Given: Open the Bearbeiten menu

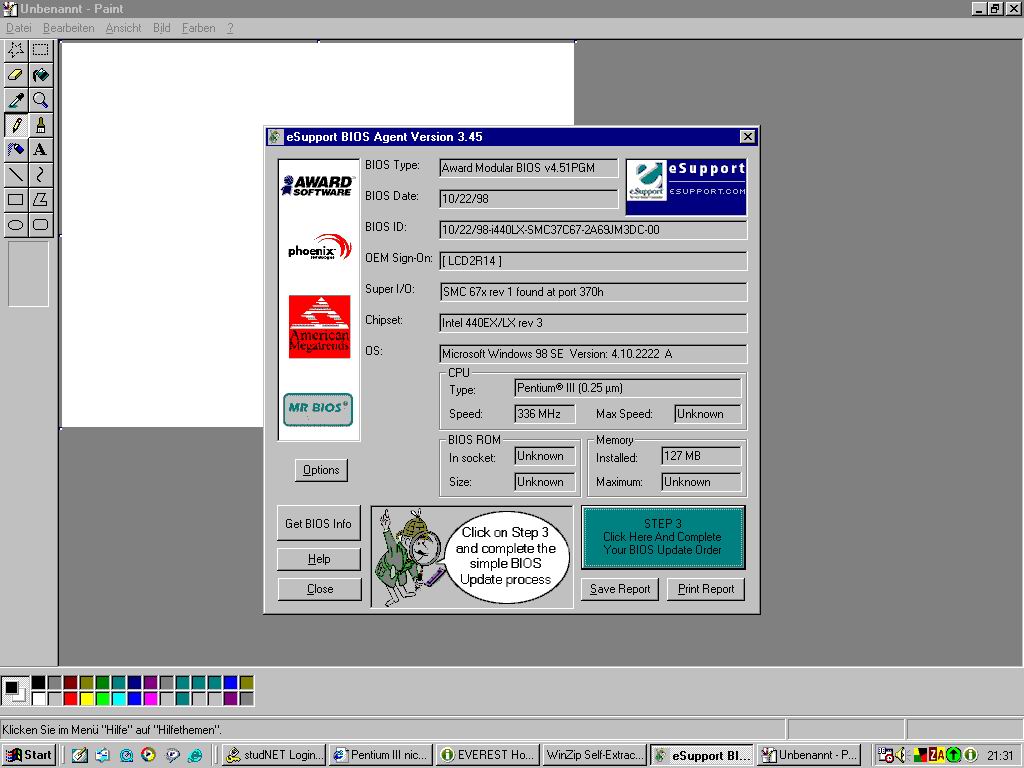Looking at the screenshot, I should pos(69,28).
